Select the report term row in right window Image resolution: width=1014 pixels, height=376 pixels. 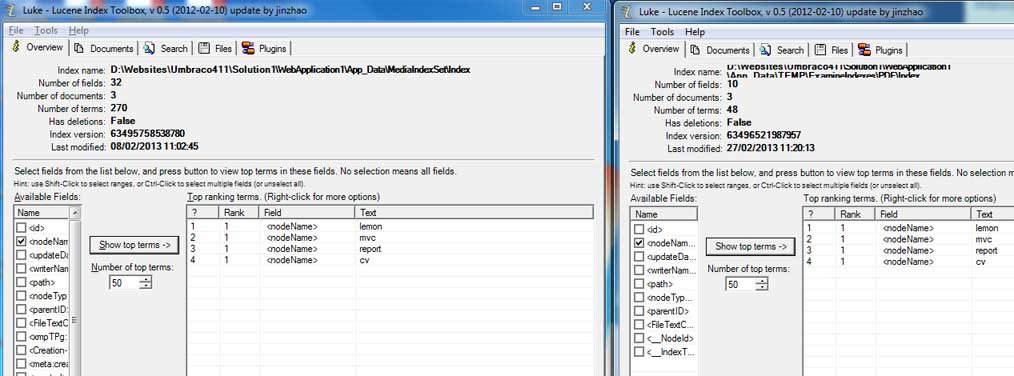tap(909, 250)
